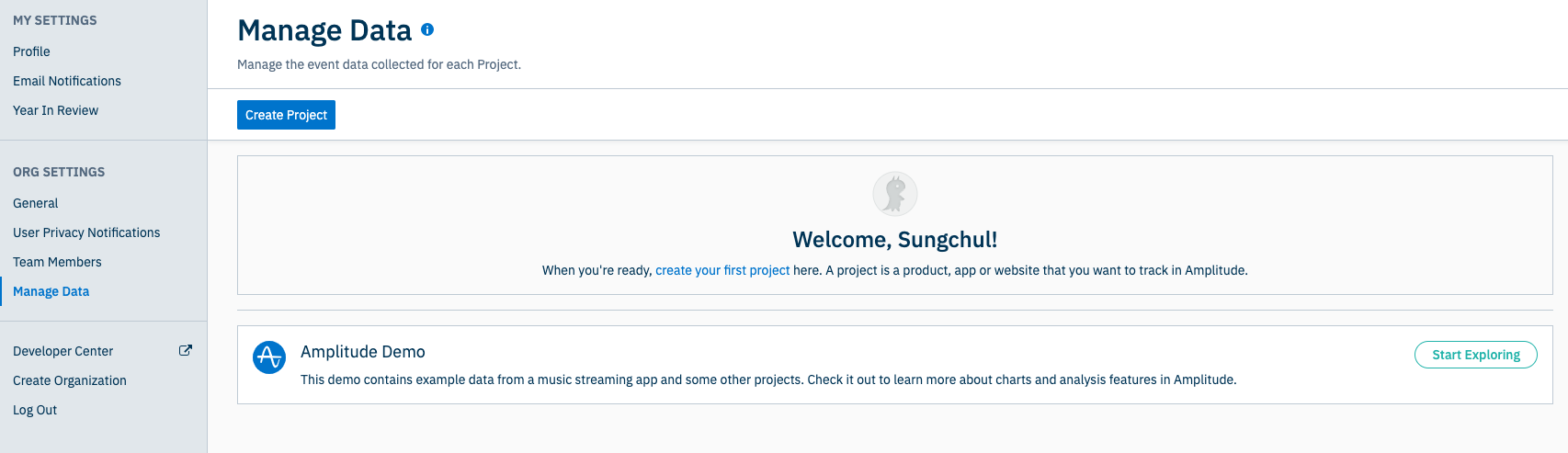
Task: Open Team Members page
Action: [x=57, y=262]
